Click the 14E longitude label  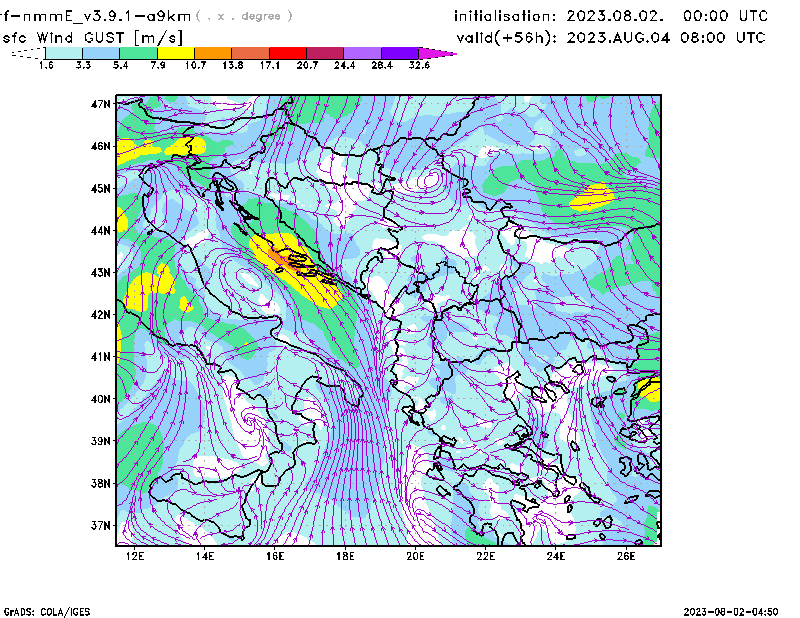coord(205,556)
